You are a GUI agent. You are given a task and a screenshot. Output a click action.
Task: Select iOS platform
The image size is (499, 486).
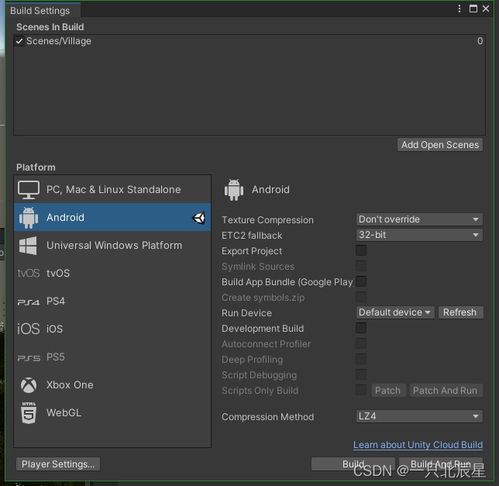tap(113, 329)
